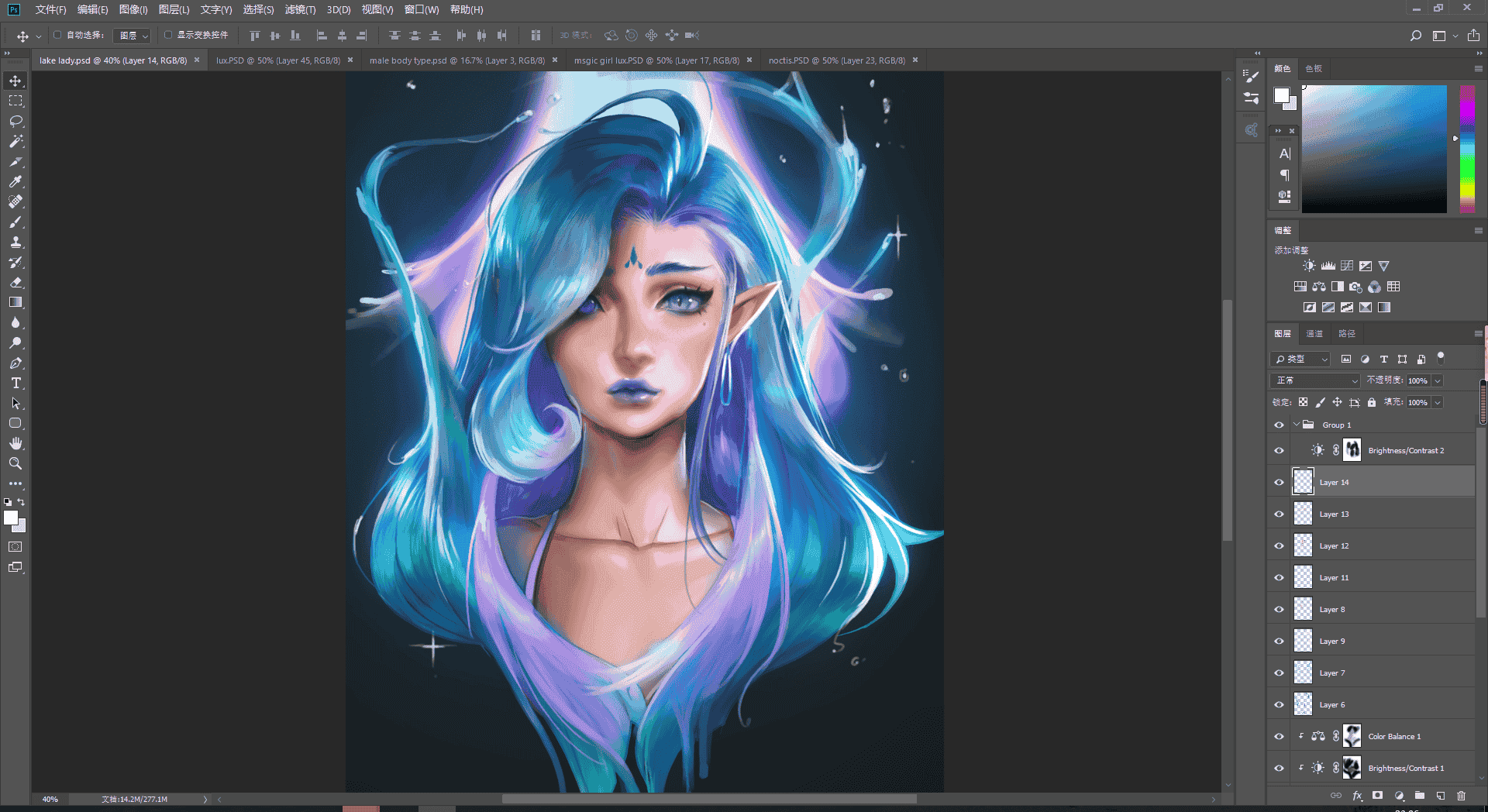Open the layer opacity dropdown arrow
Screen dimensions: 1488x812
(1438, 380)
